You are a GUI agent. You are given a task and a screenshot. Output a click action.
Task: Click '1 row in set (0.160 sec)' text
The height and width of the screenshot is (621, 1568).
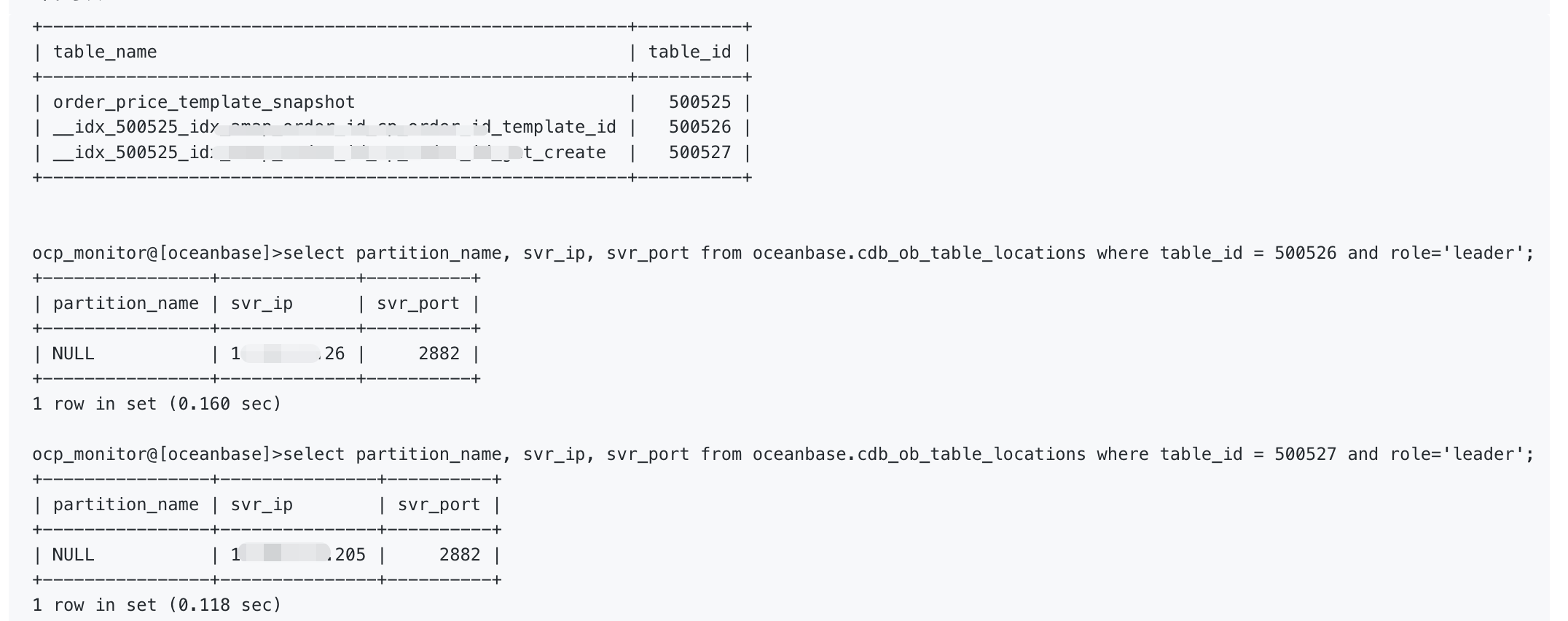pos(157,404)
